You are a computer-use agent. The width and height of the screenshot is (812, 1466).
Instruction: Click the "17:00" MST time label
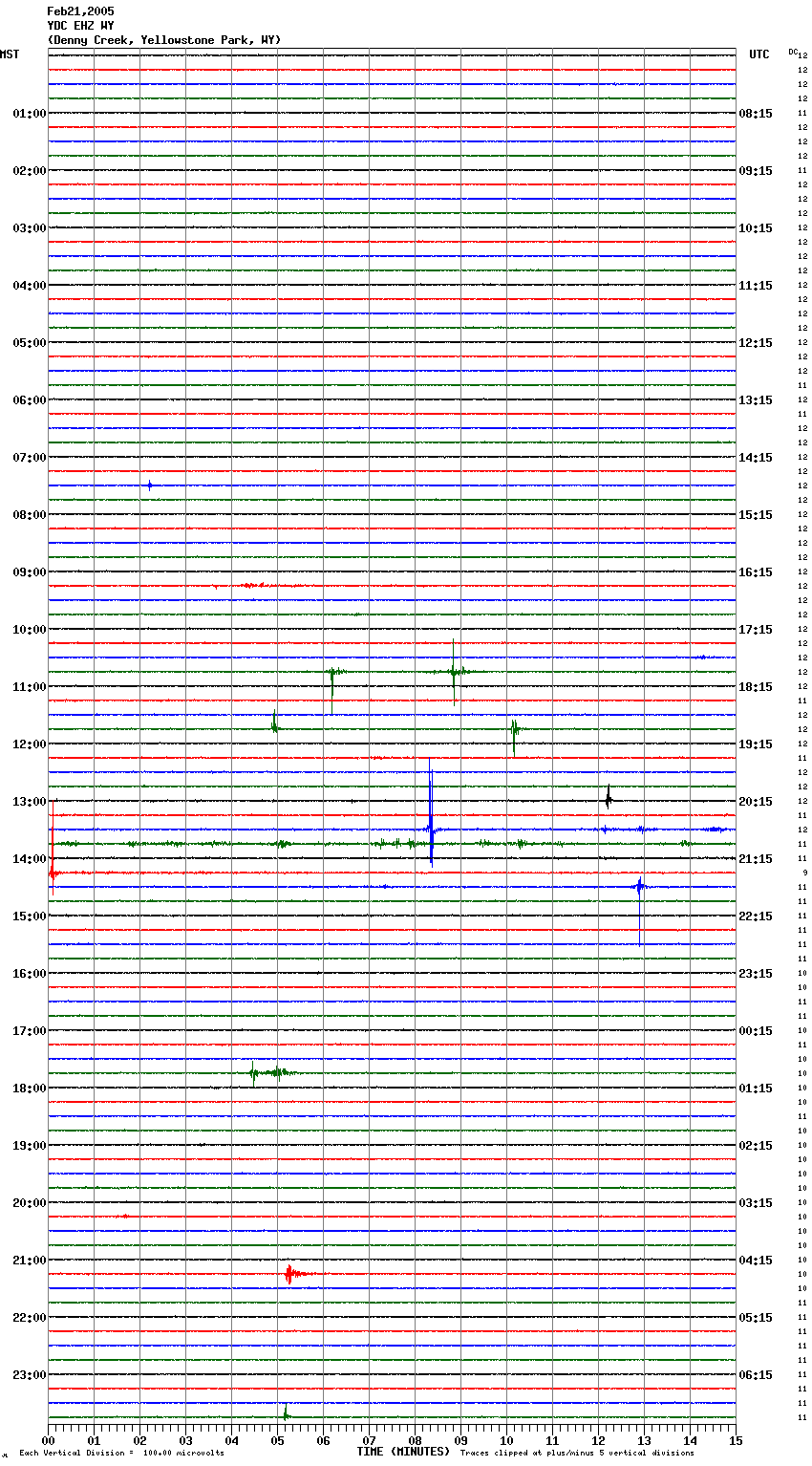pos(30,1031)
